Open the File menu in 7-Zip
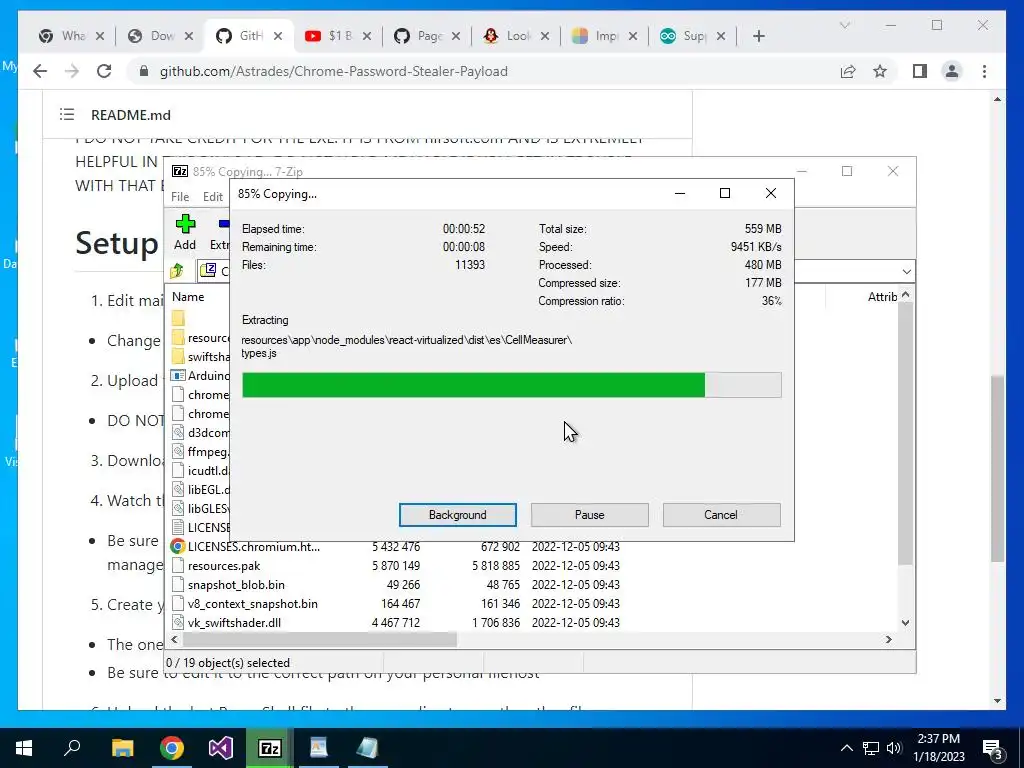This screenshot has height=768, width=1024. point(180,197)
